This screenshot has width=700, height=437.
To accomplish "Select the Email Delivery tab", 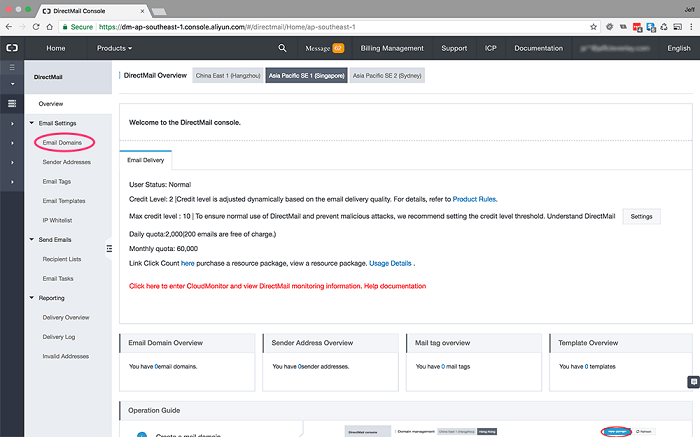I will (x=146, y=160).
